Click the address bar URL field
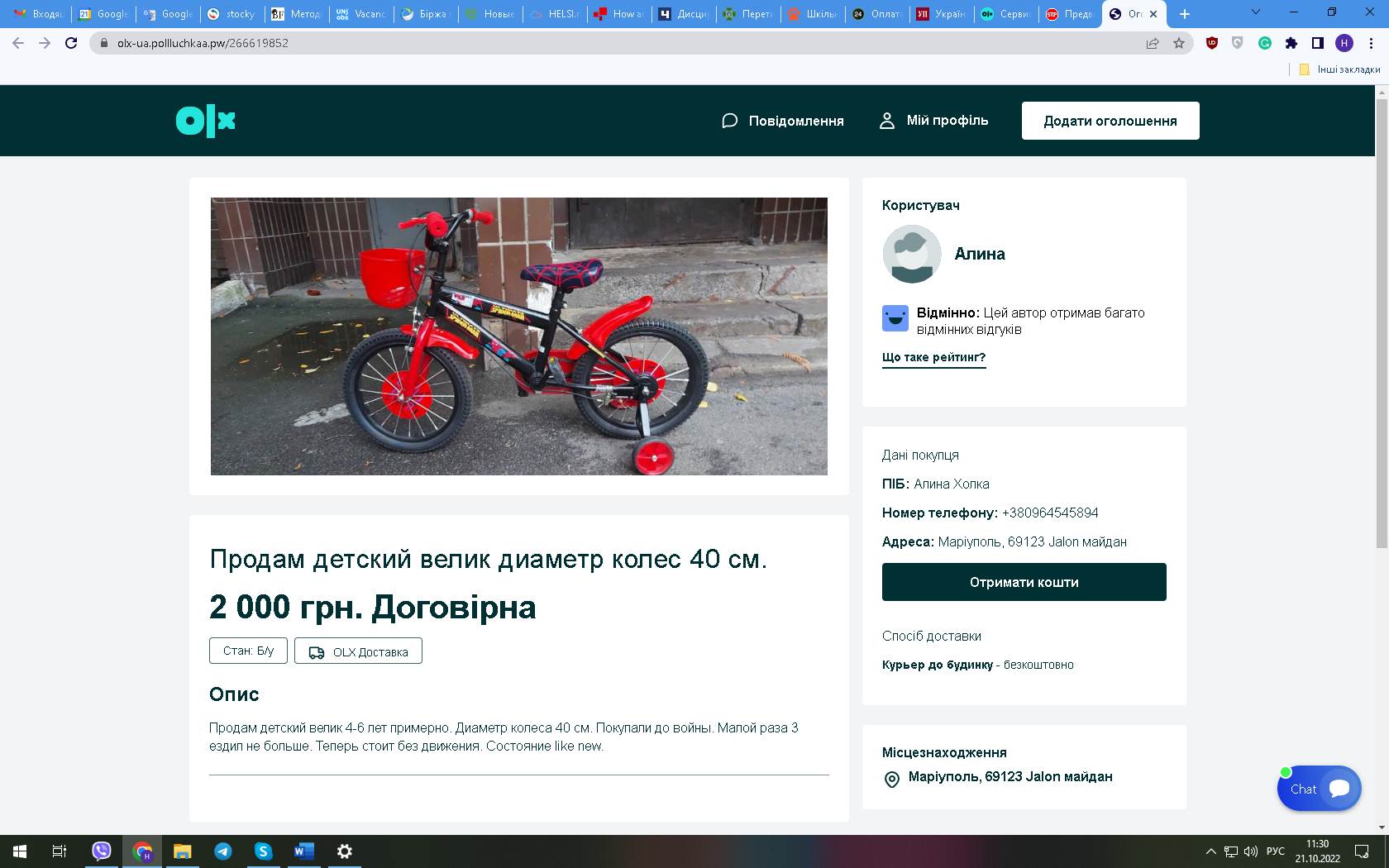 [x=579, y=43]
